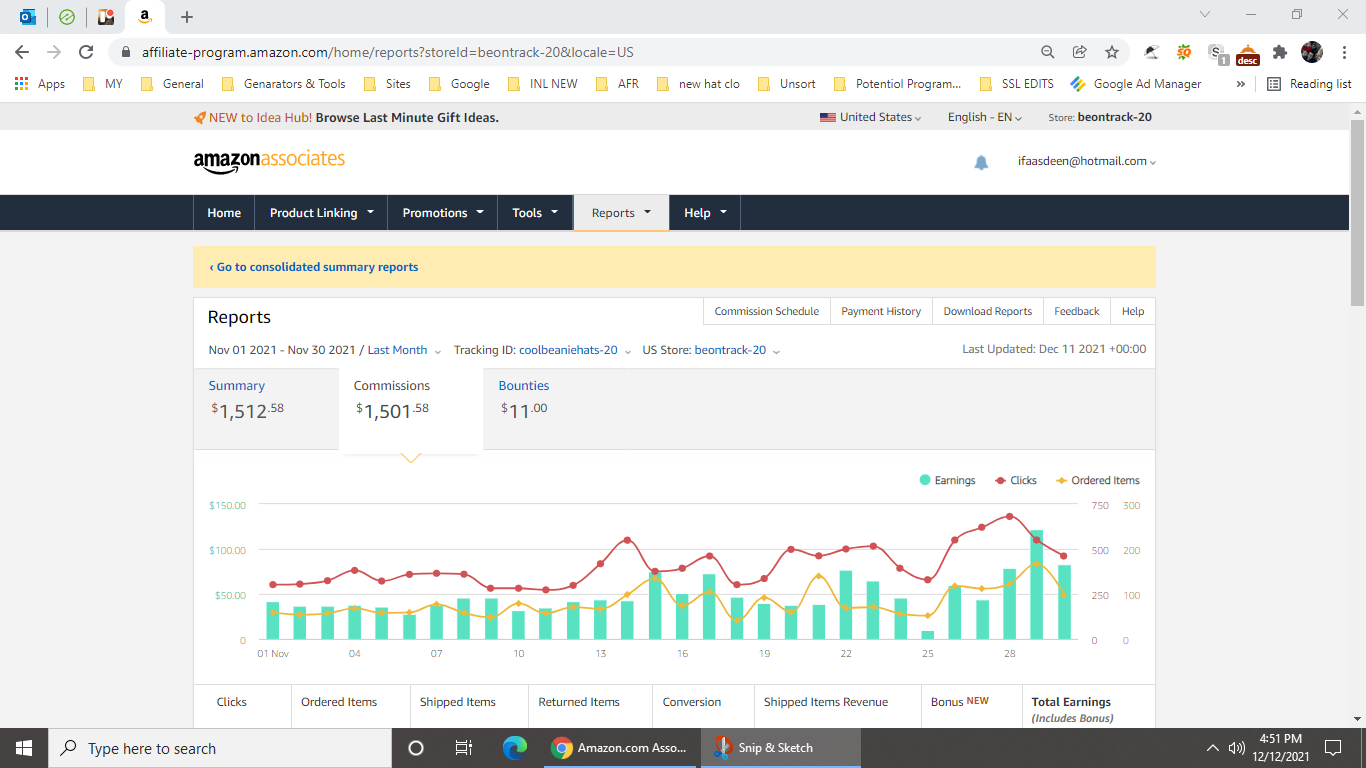The image size is (1366, 768).
Task: Click the Shipped Items Revenue column header
Action: [826, 702]
